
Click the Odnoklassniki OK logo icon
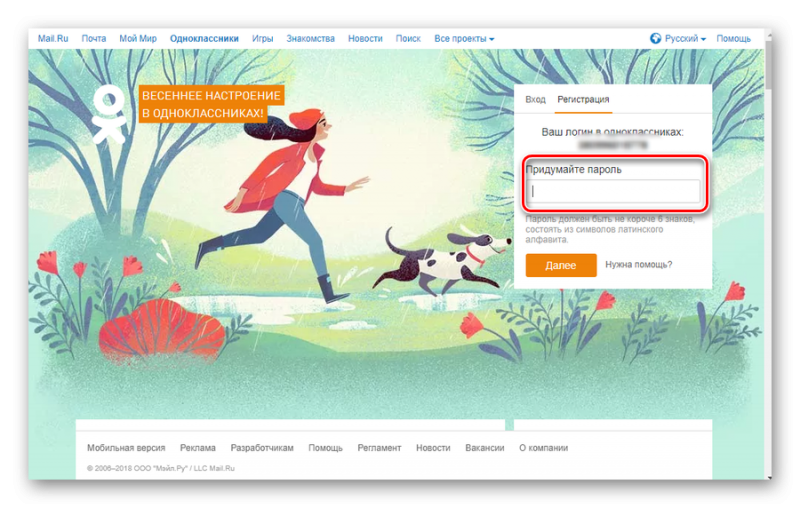point(108,114)
